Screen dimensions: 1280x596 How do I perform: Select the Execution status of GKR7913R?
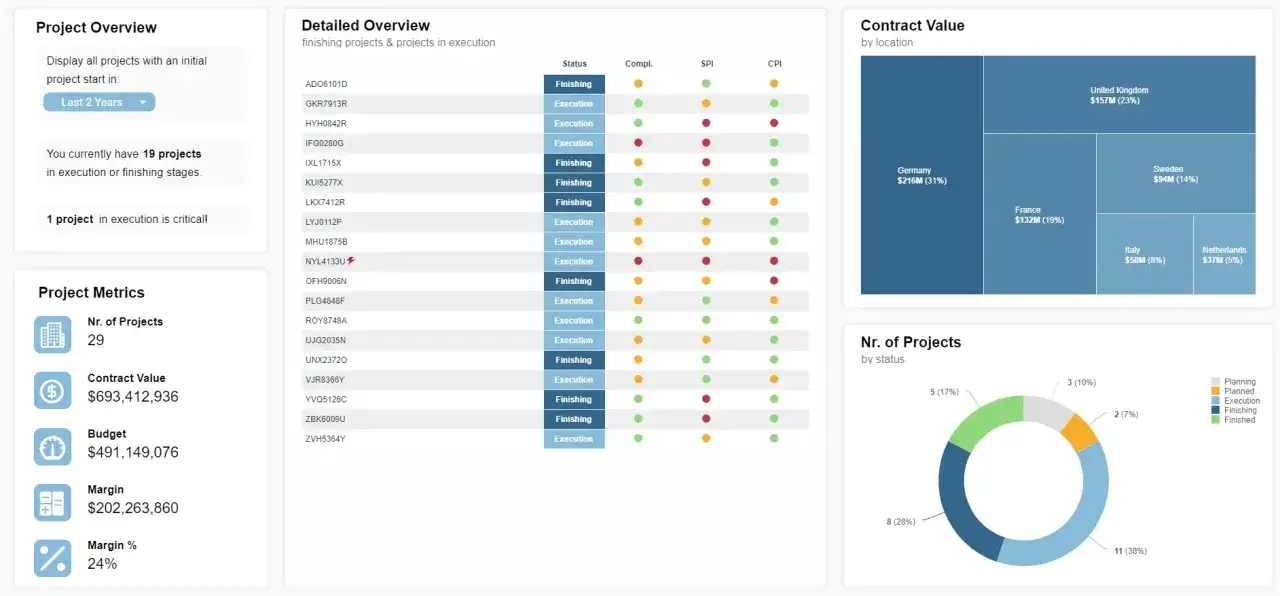pos(574,104)
